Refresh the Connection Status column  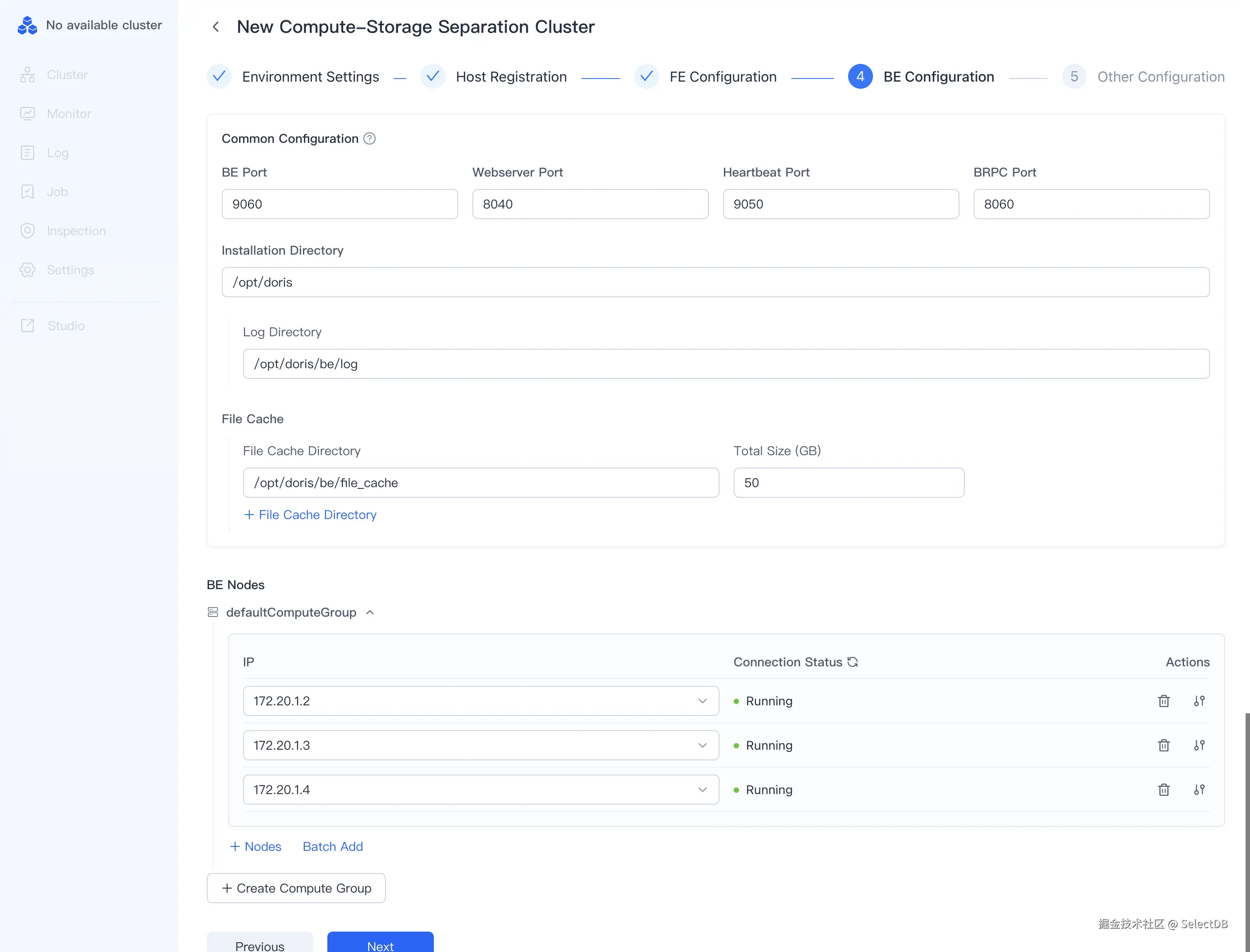click(853, 662)
